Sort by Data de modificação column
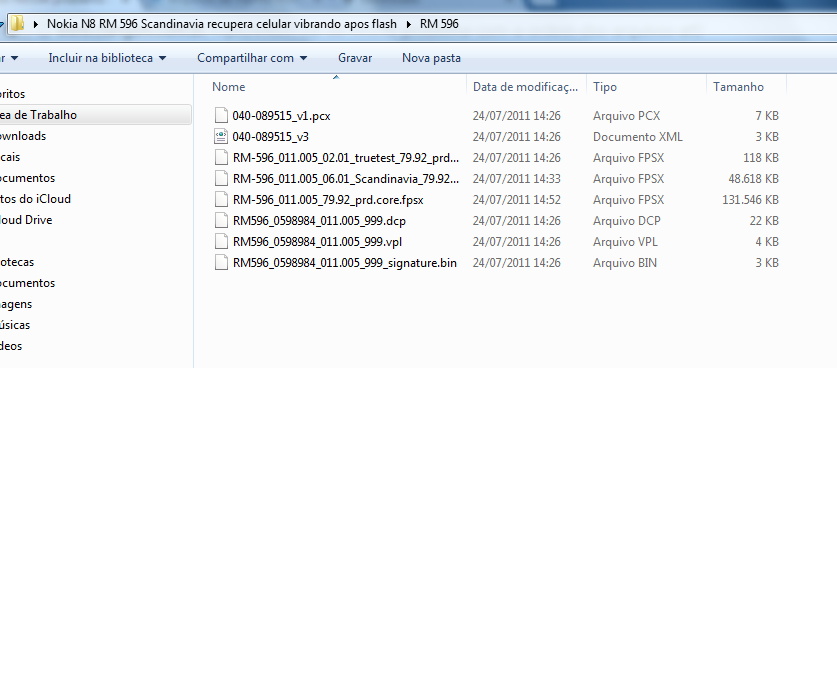 click(525, 86)
